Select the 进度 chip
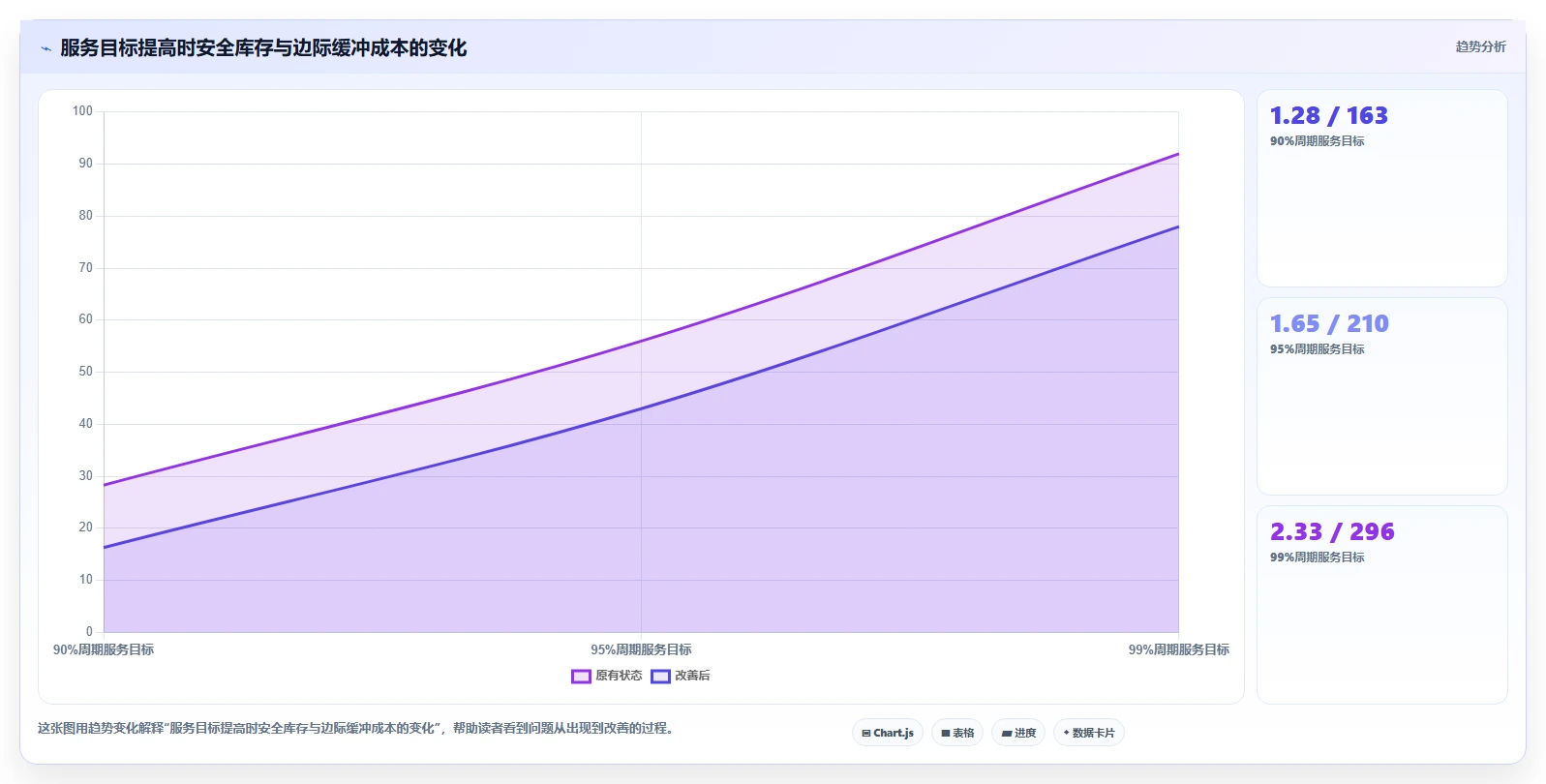1546x784 pixels. pyautogui.click(x=1018, y=733)
